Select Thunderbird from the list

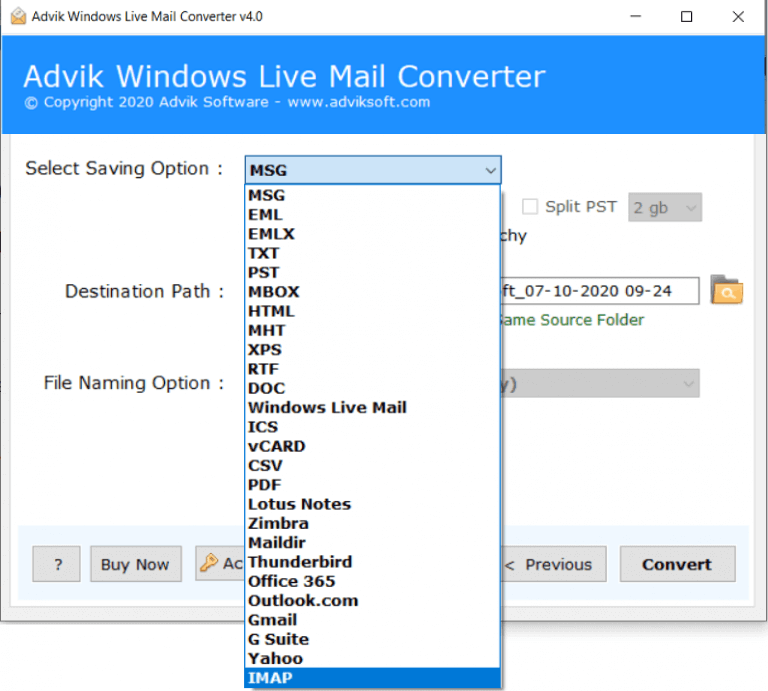coord(372,562)
